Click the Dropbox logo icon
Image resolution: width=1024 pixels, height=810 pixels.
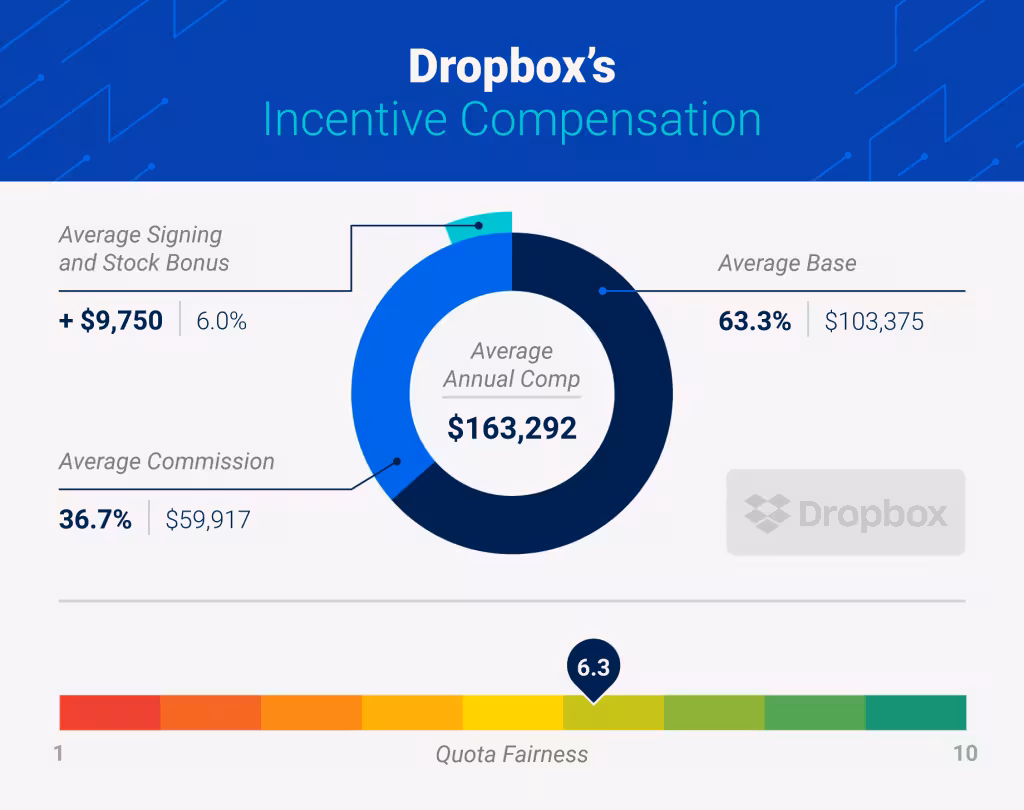845,513
